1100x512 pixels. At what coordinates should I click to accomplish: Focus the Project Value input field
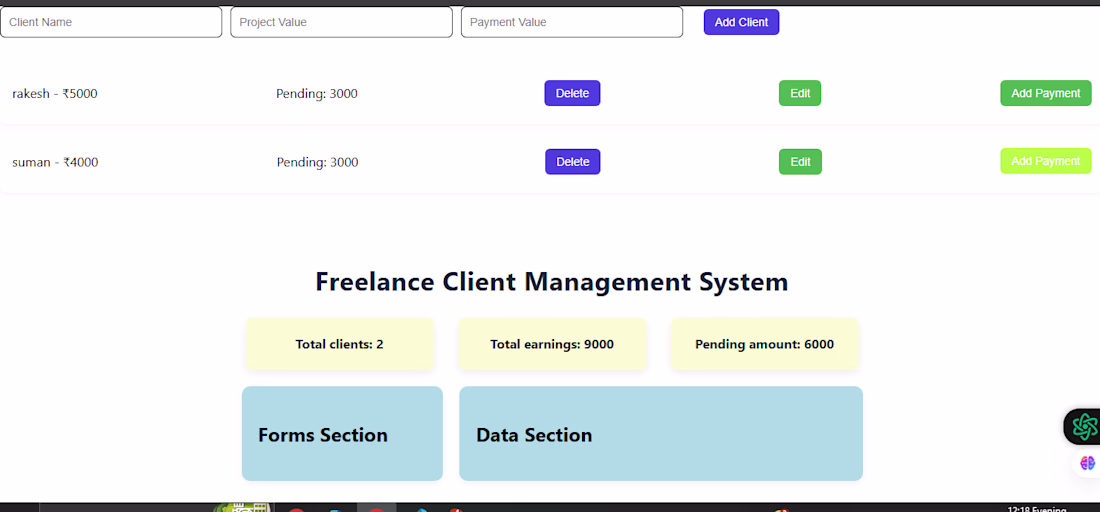(341, 22)
